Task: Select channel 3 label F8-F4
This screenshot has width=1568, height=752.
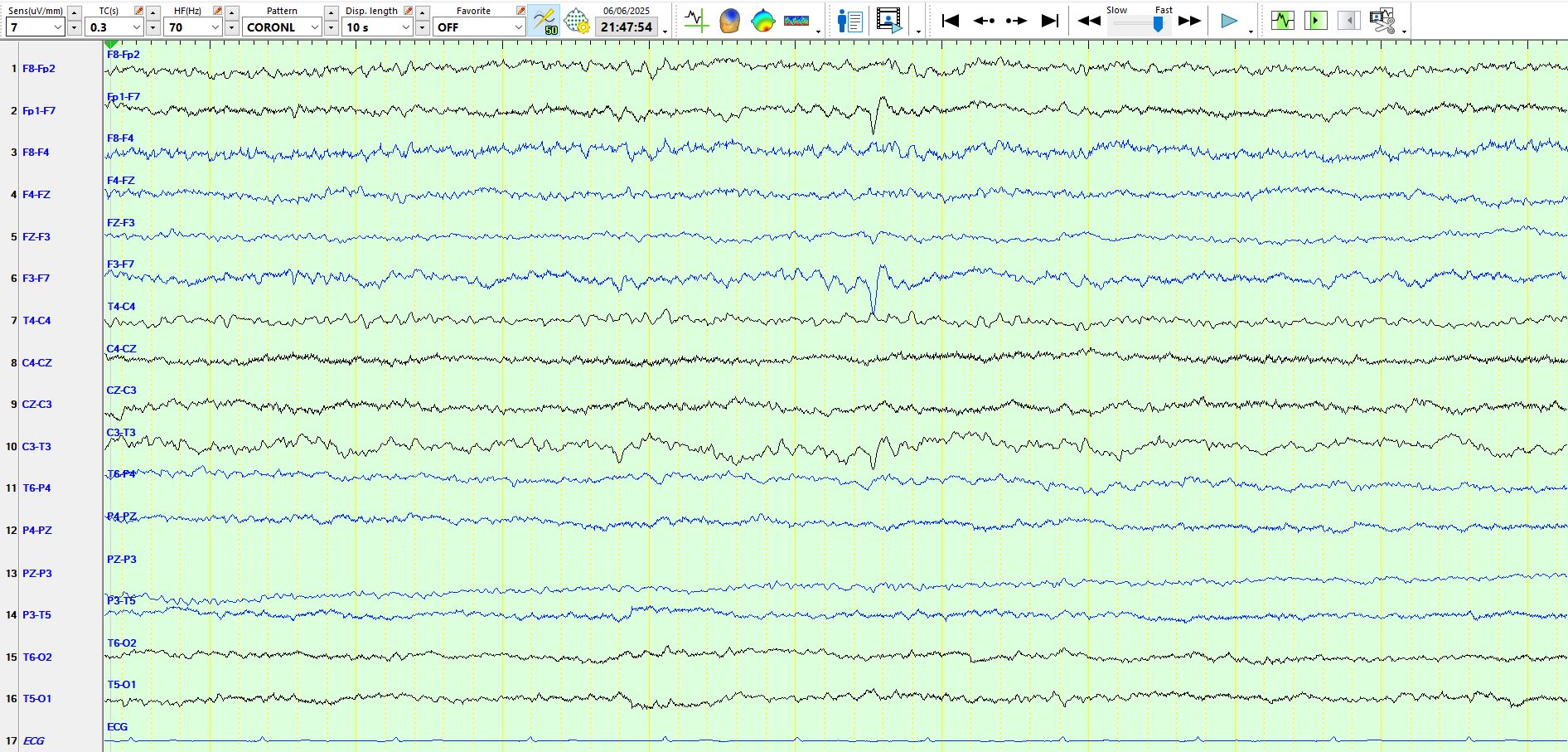Action: pos(36,153)
